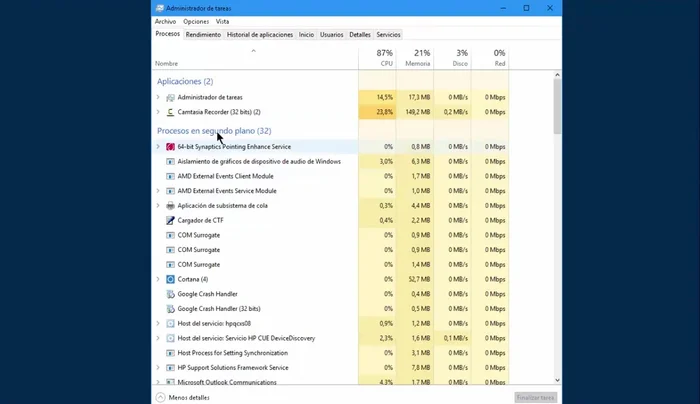Open the Servicios tab
Screen dimensions: 700x404
(388, 34)
